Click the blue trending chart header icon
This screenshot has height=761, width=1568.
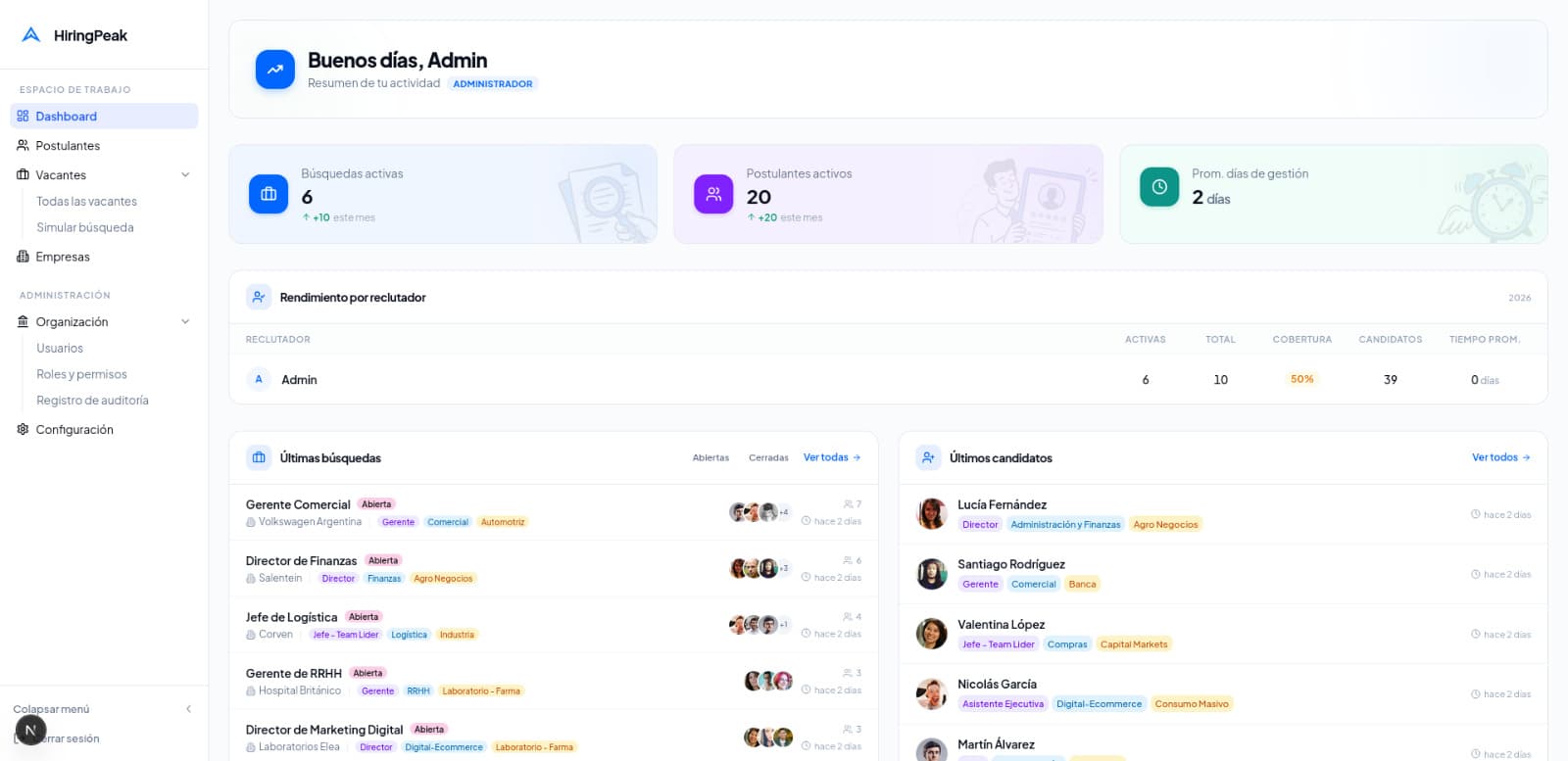click(275, 70)
